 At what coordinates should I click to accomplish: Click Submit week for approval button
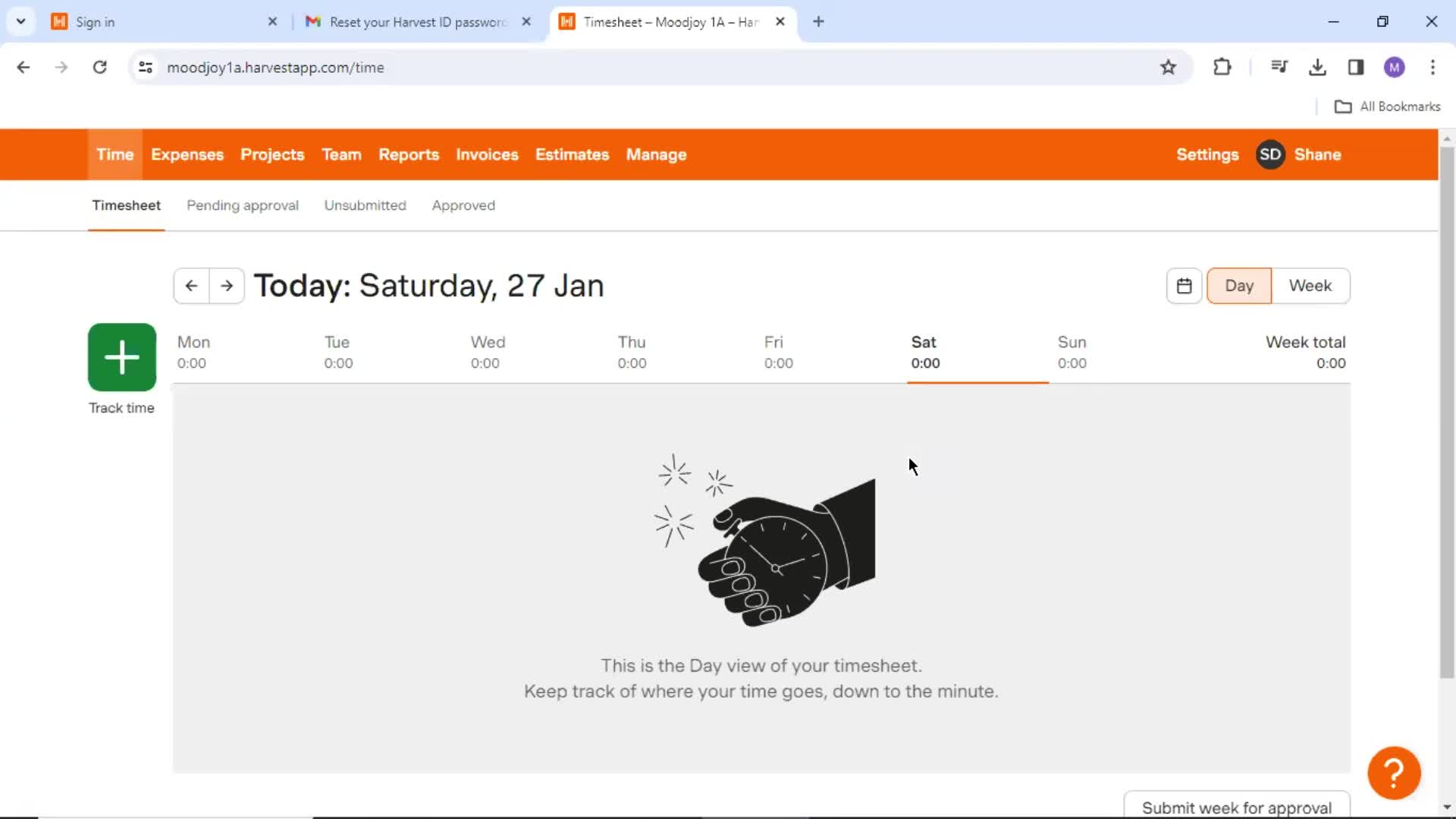point(1237,807)
